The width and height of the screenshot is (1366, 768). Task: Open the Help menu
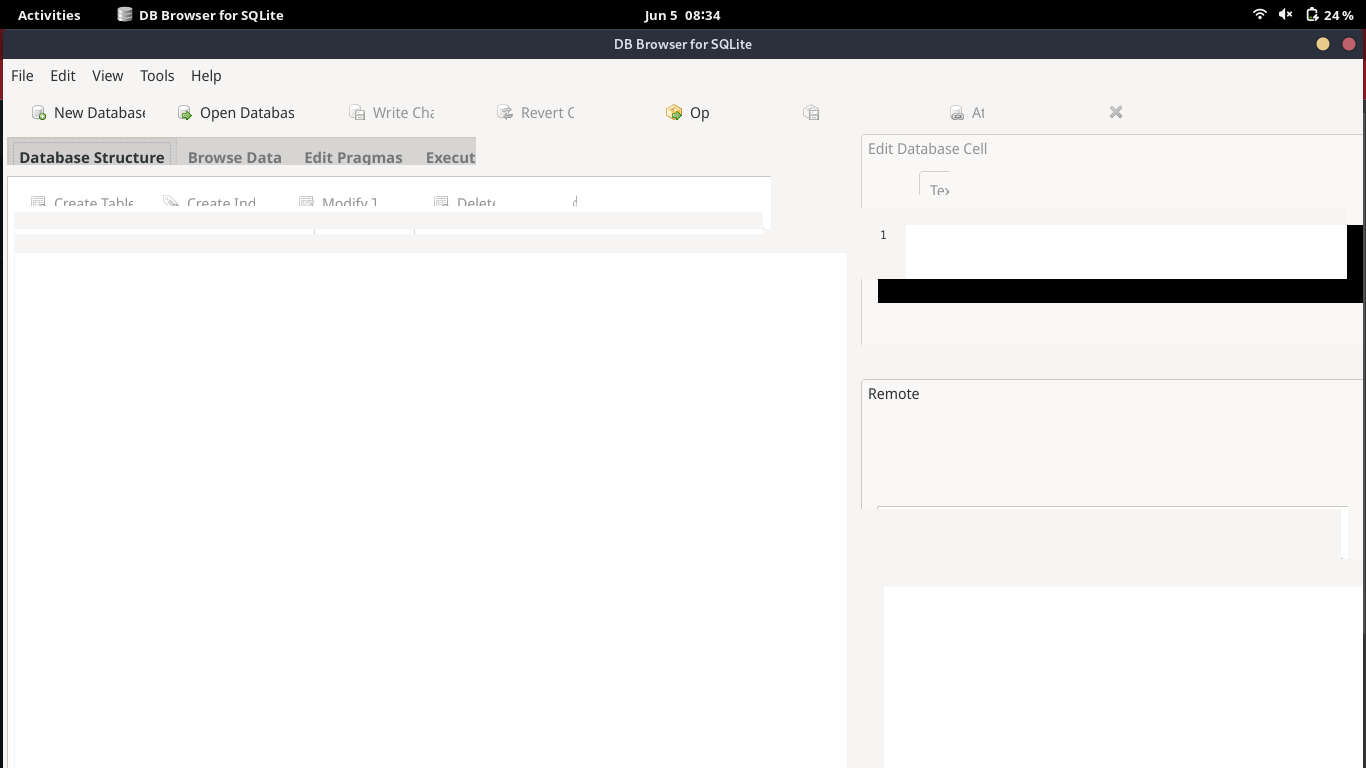(206, 76)
